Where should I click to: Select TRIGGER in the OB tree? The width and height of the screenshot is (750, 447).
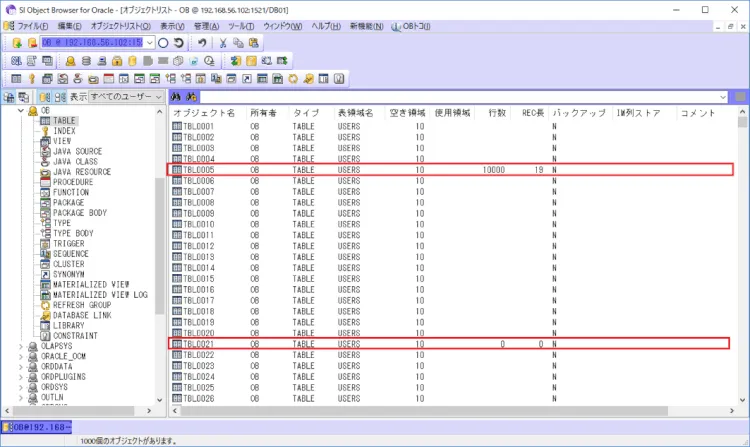click(68, 244)
